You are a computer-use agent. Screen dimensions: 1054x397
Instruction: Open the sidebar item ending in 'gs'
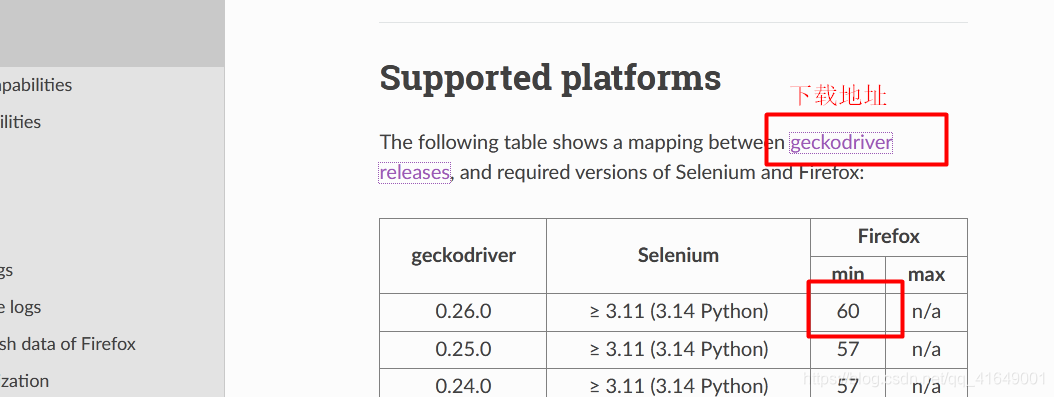6,271
